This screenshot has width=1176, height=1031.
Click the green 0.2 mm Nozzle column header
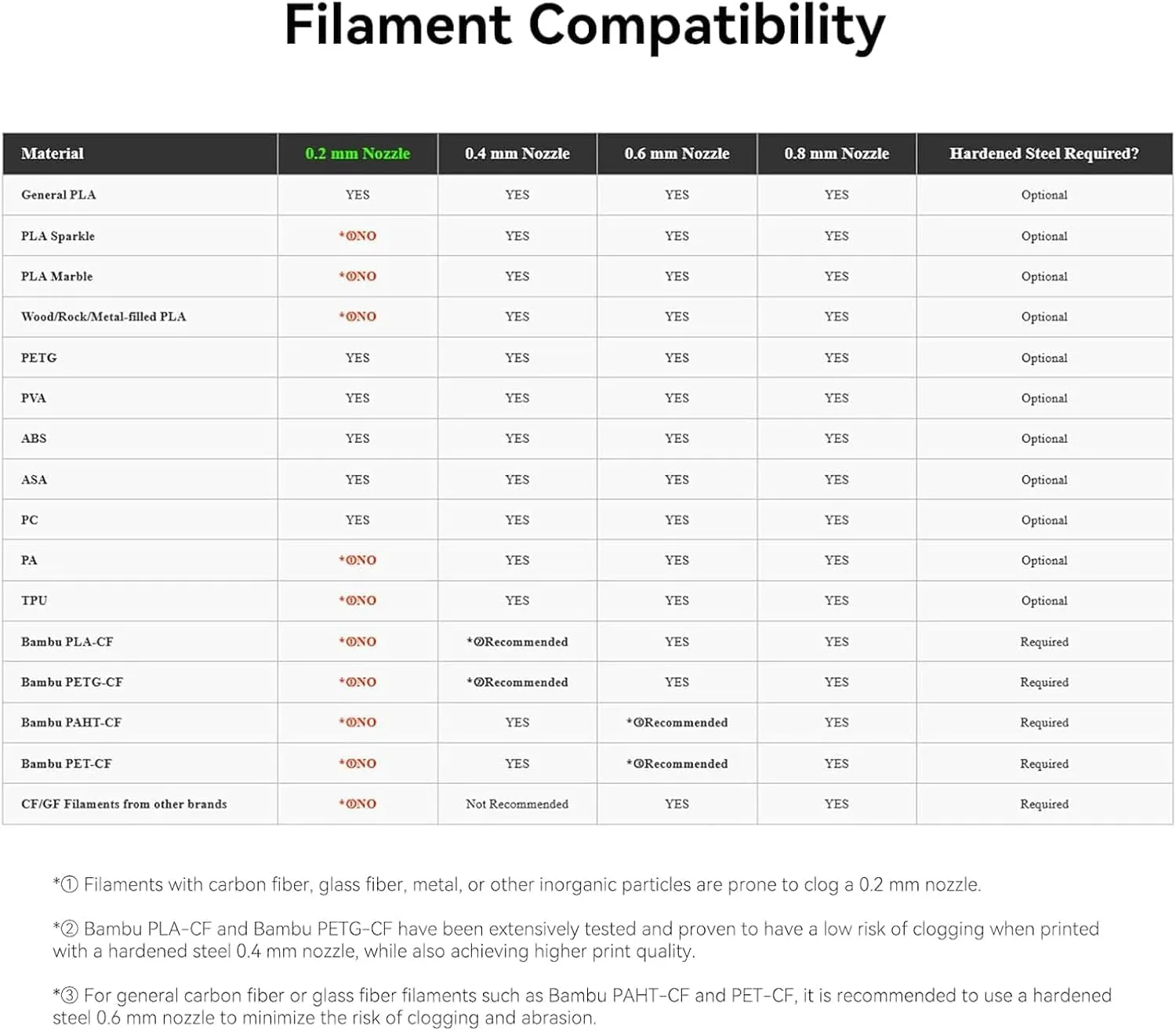point(358,154)
